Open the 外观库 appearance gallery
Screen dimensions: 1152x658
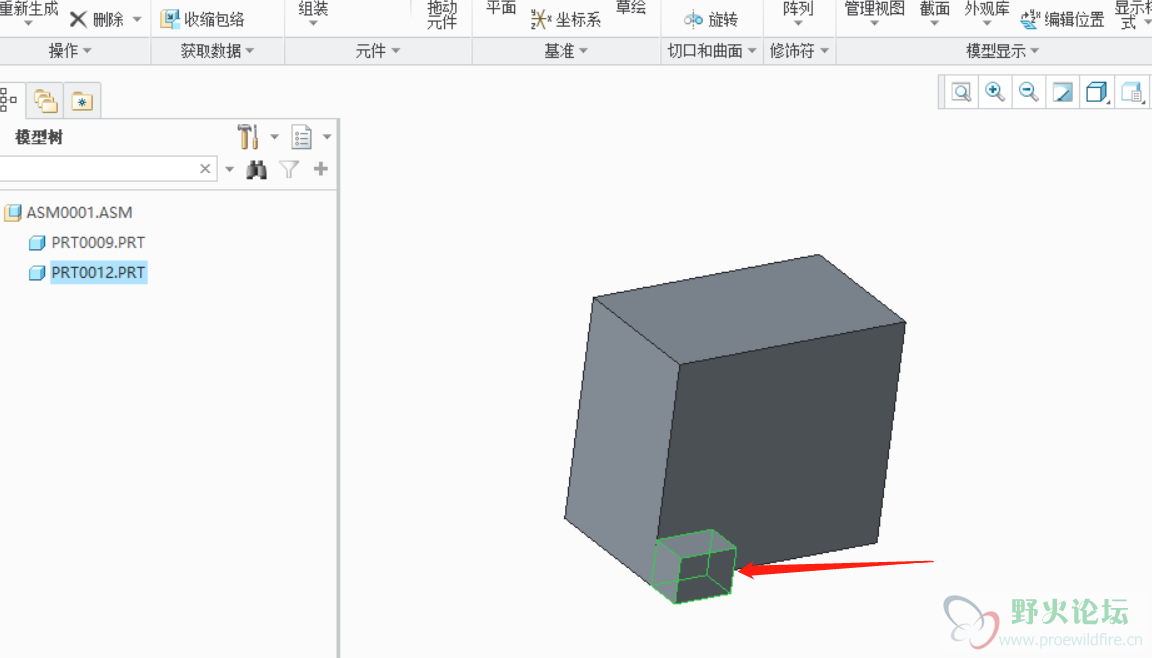987,13
